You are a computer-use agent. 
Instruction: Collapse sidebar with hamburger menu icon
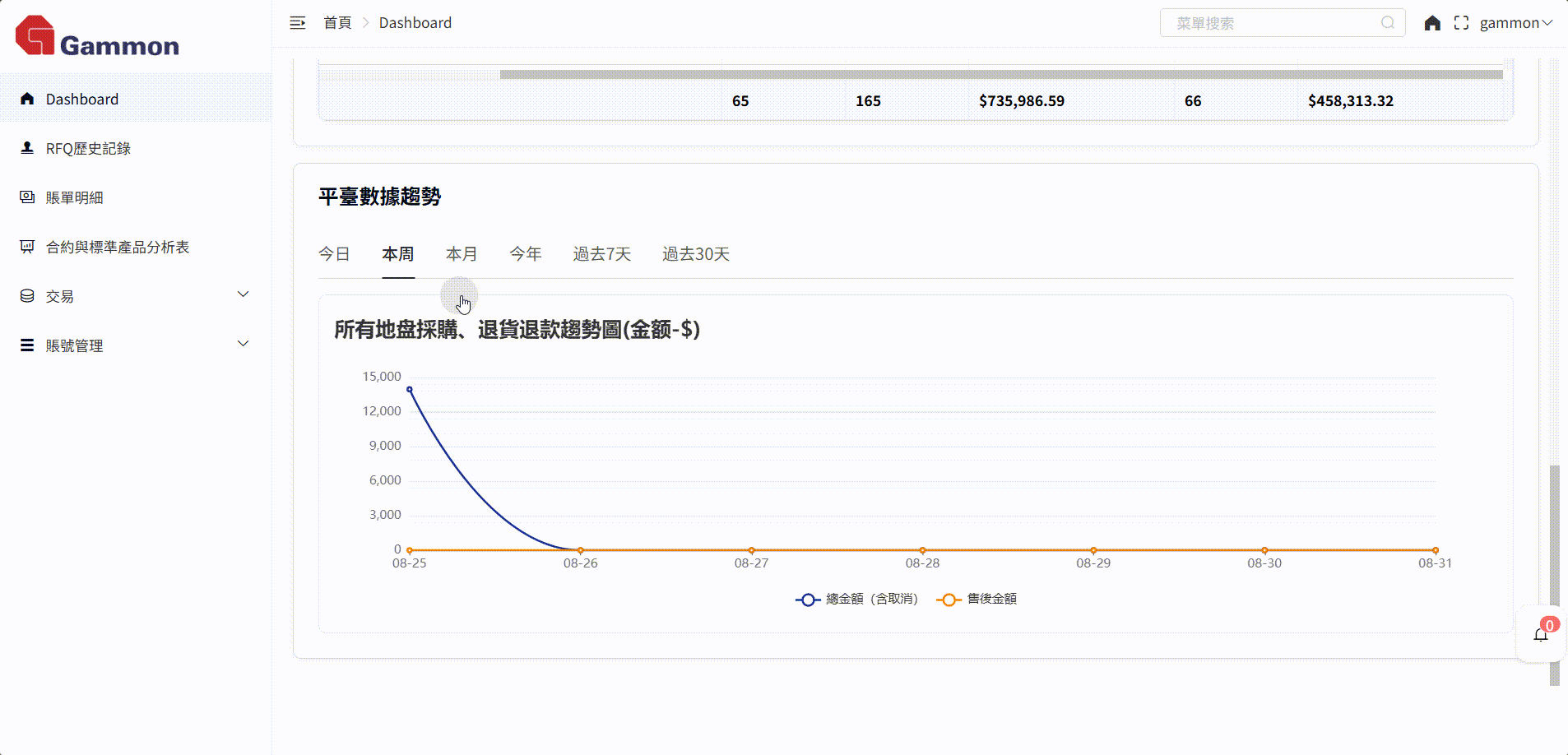tap(298, 23)
